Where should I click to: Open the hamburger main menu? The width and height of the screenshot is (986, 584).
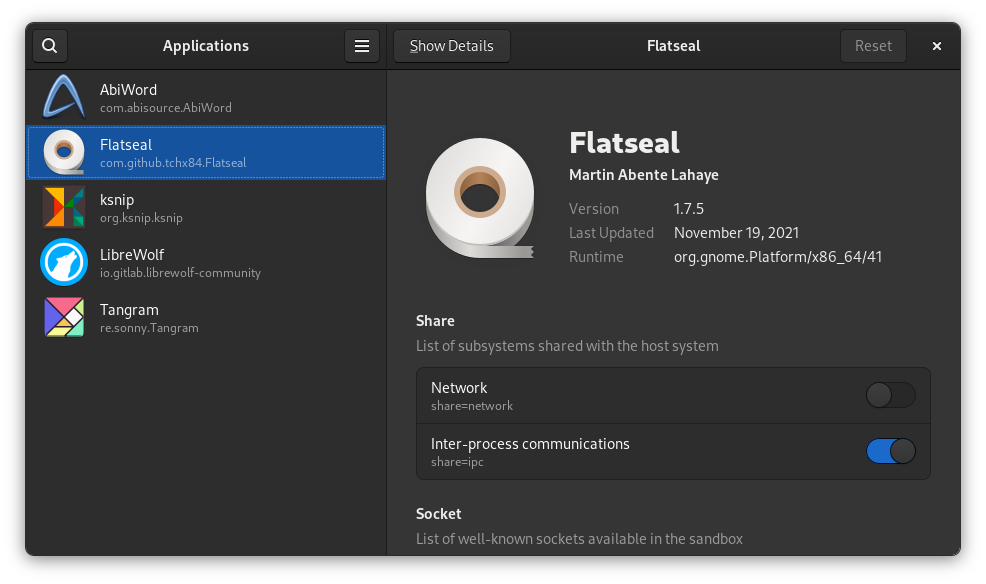click(361, 45)
